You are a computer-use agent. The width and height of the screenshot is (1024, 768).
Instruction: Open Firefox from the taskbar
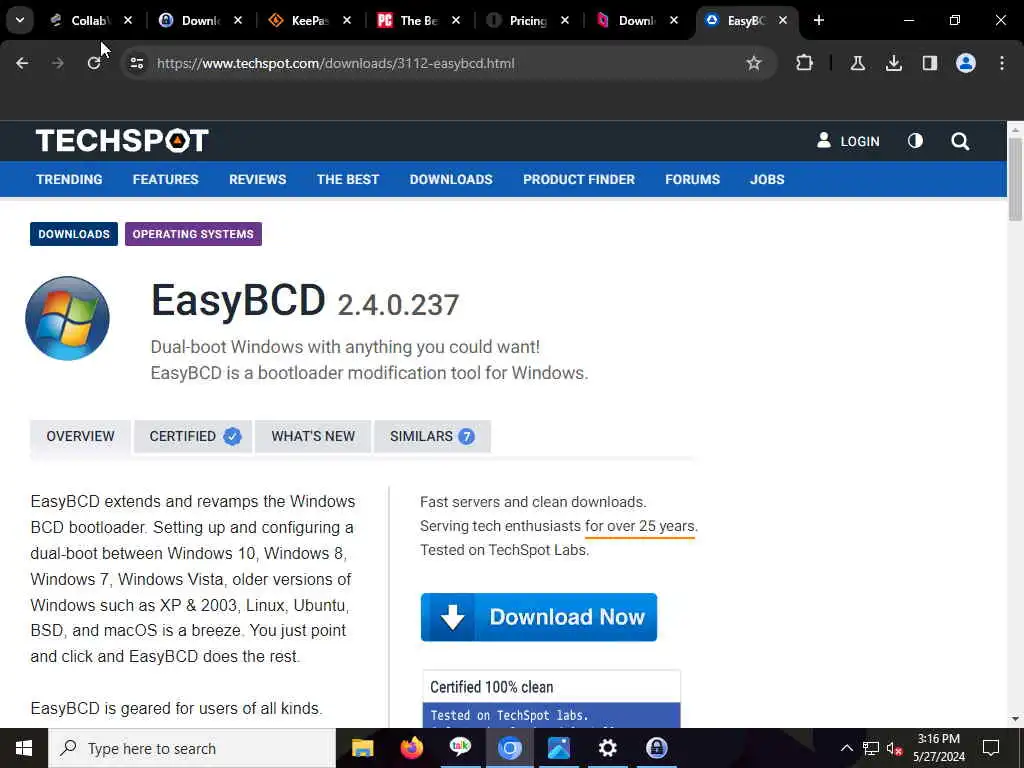(411, 748)
